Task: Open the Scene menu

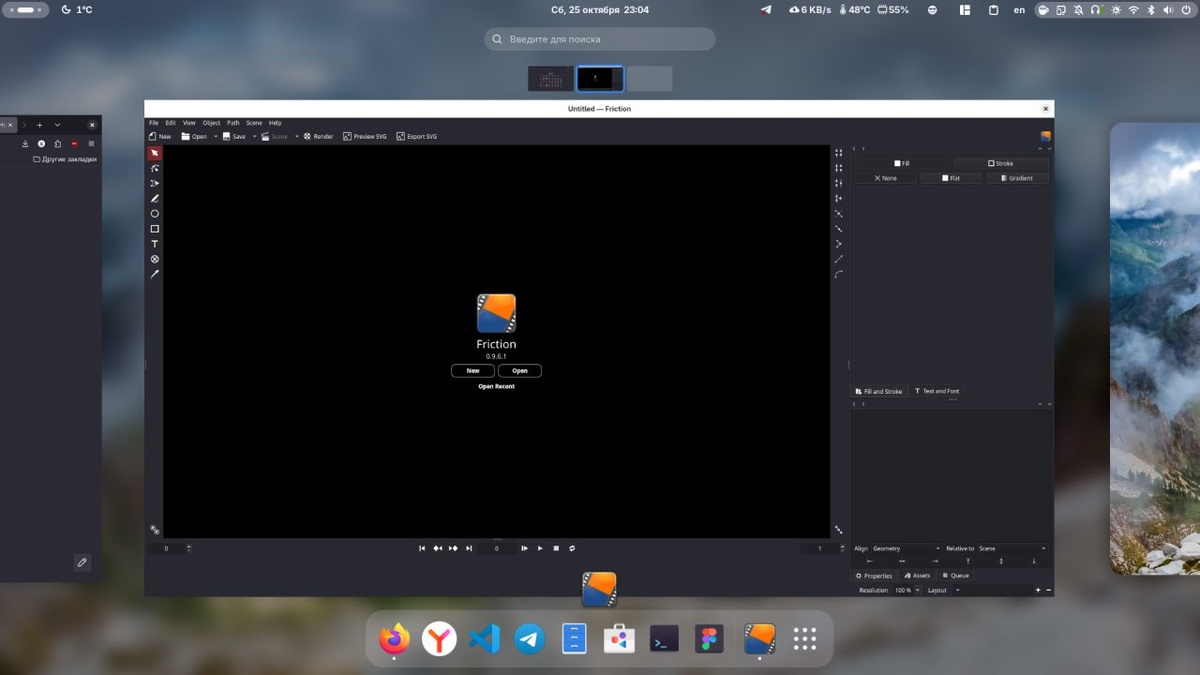Action: pos(254,123)
